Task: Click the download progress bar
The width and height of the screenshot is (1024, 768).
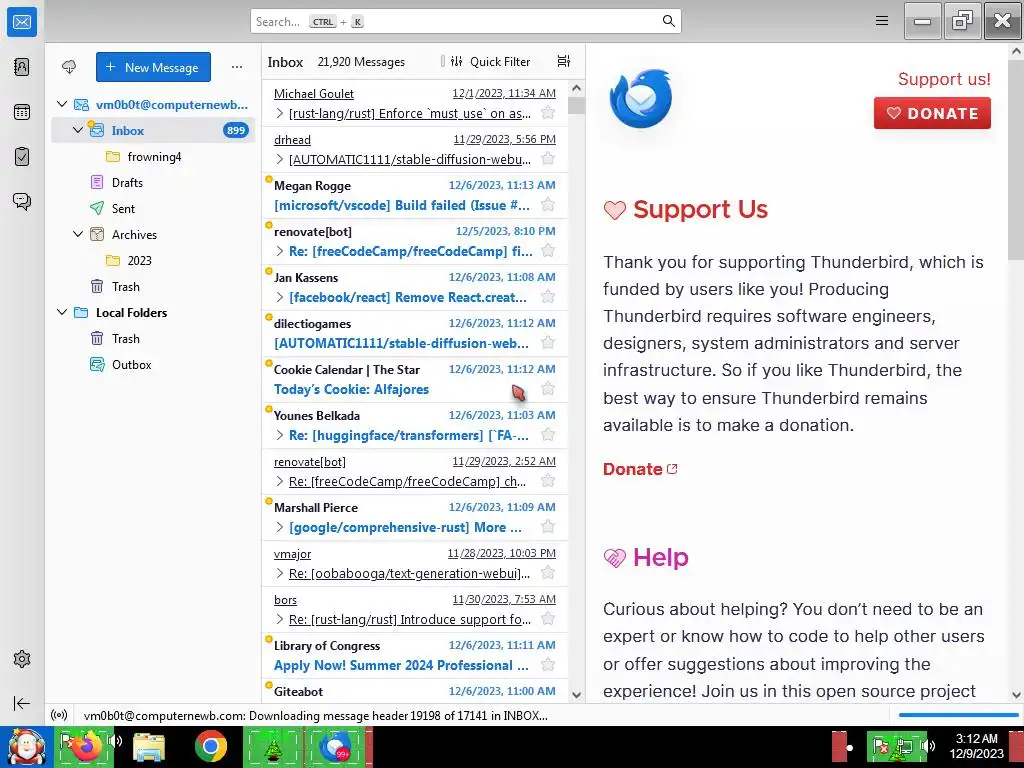Action: (x=958, y=715)
